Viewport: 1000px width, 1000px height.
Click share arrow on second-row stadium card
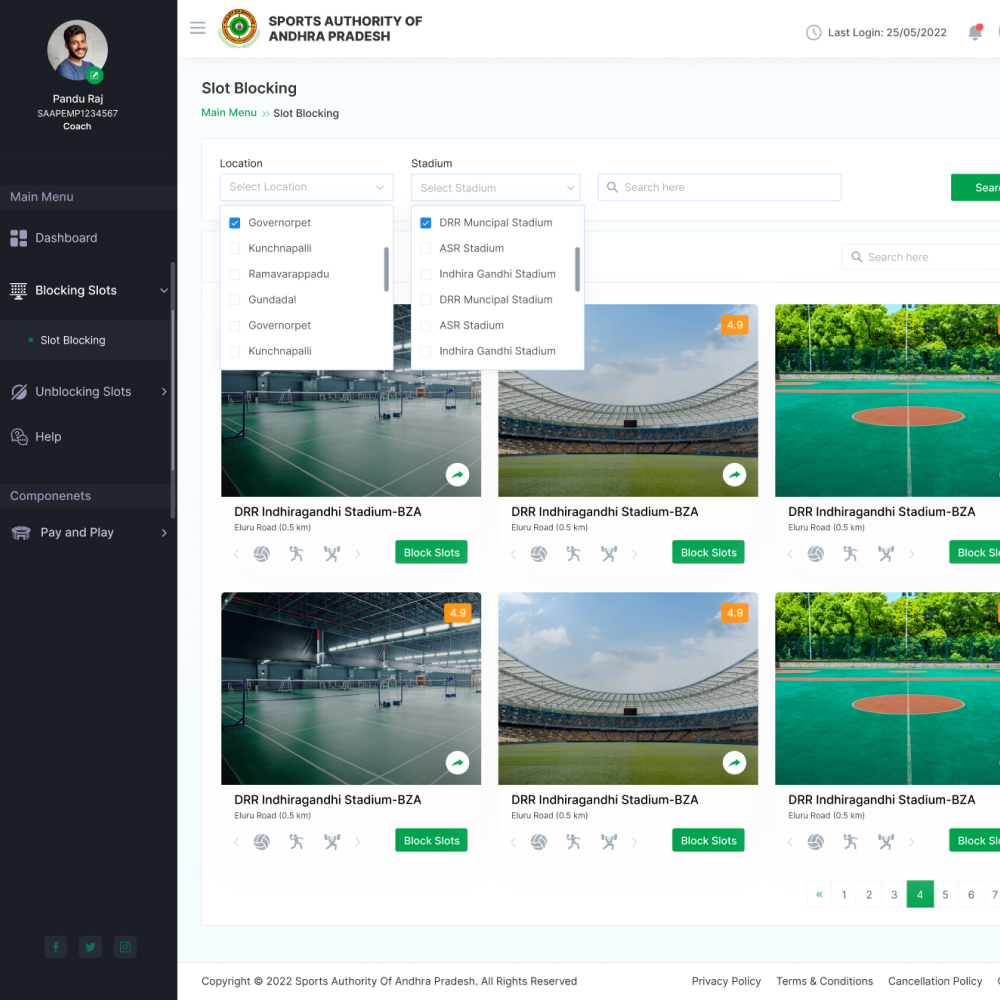tap(734, 763)
